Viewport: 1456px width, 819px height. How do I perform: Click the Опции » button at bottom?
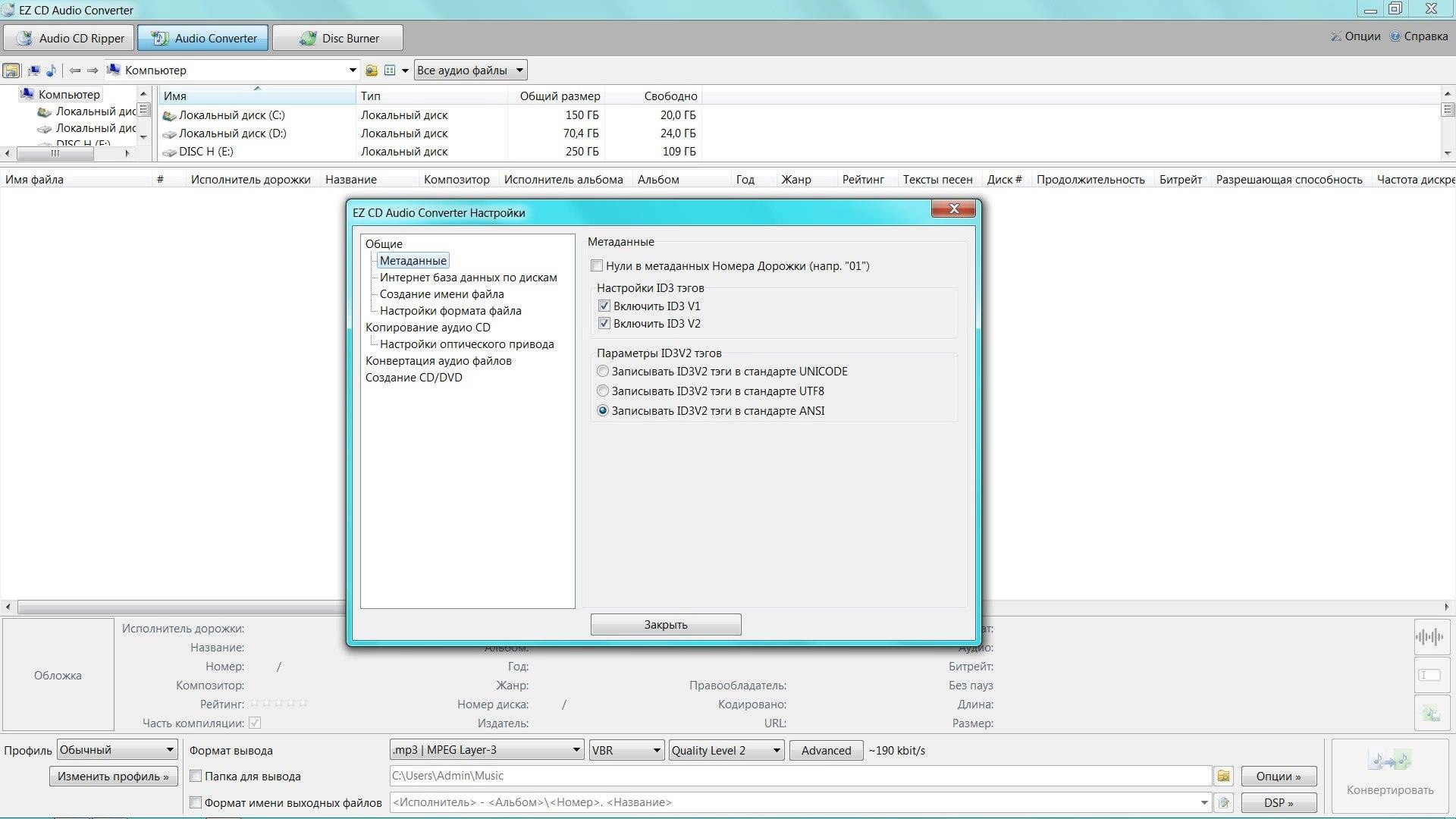1279,777
